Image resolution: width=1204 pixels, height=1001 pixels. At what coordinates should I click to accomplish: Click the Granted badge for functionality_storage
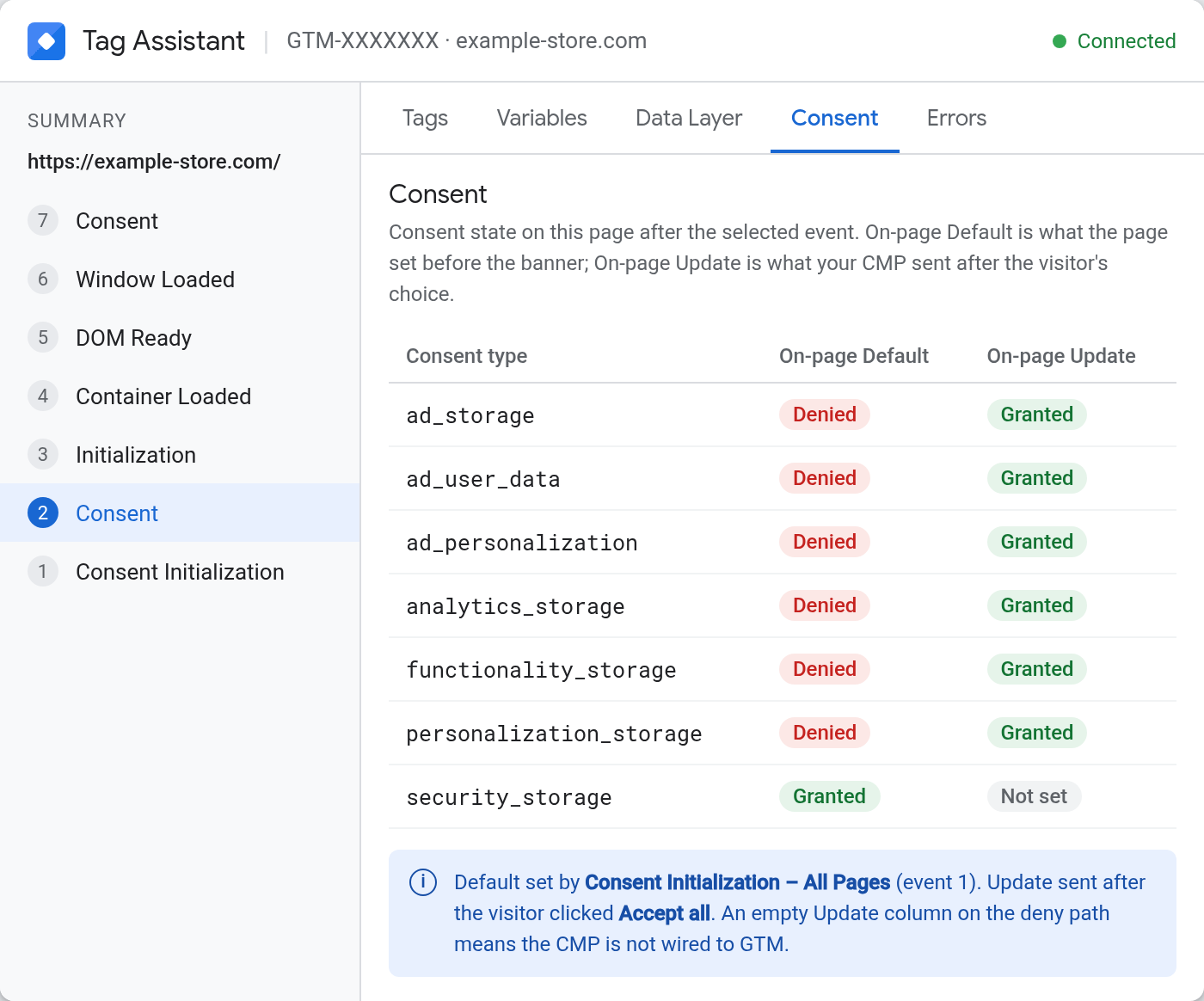pyautogui.click(x=1036, y=669)
